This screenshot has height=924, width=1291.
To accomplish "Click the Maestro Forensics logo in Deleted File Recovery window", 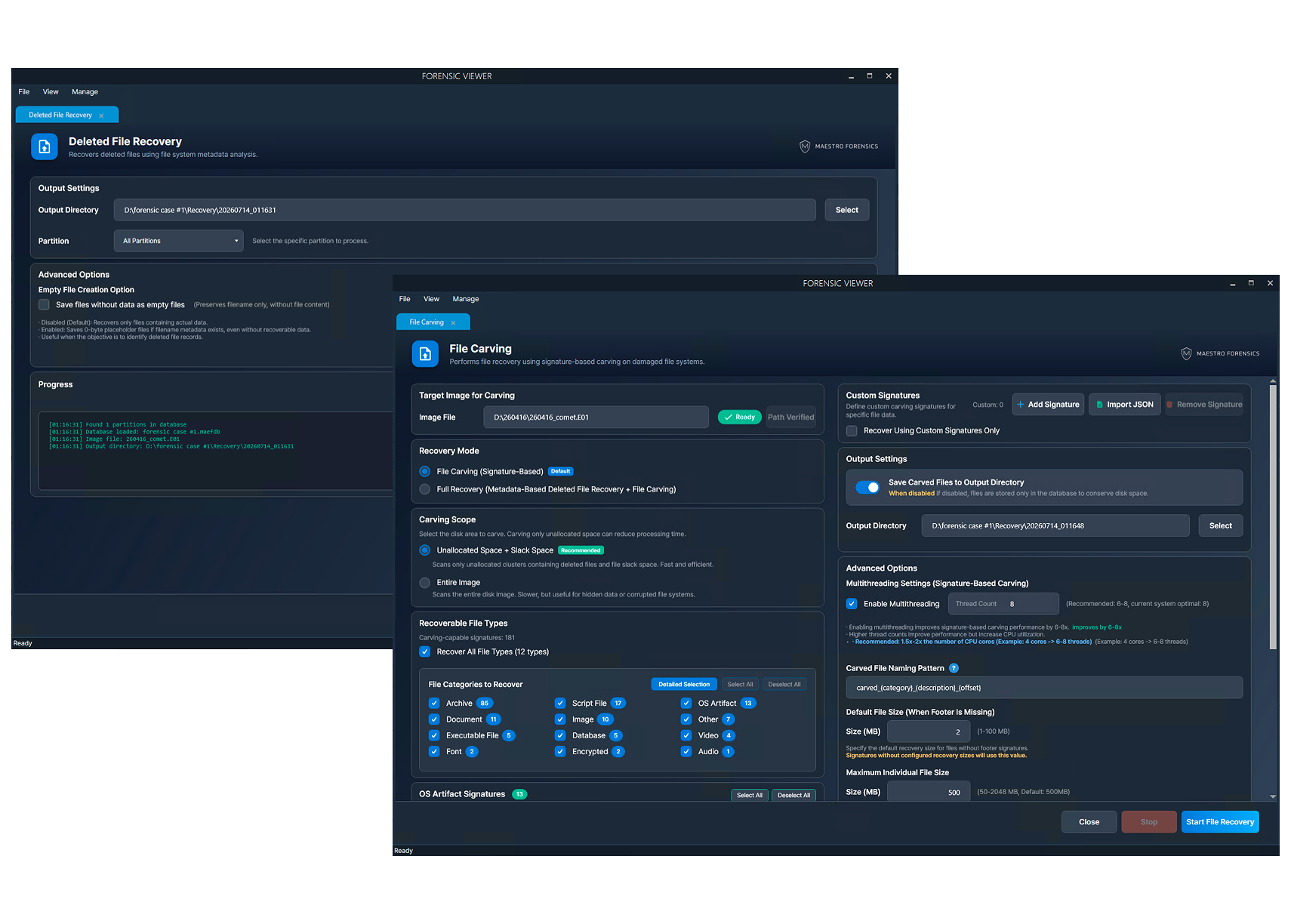I will pyautogui.click(x=839, y=146).
